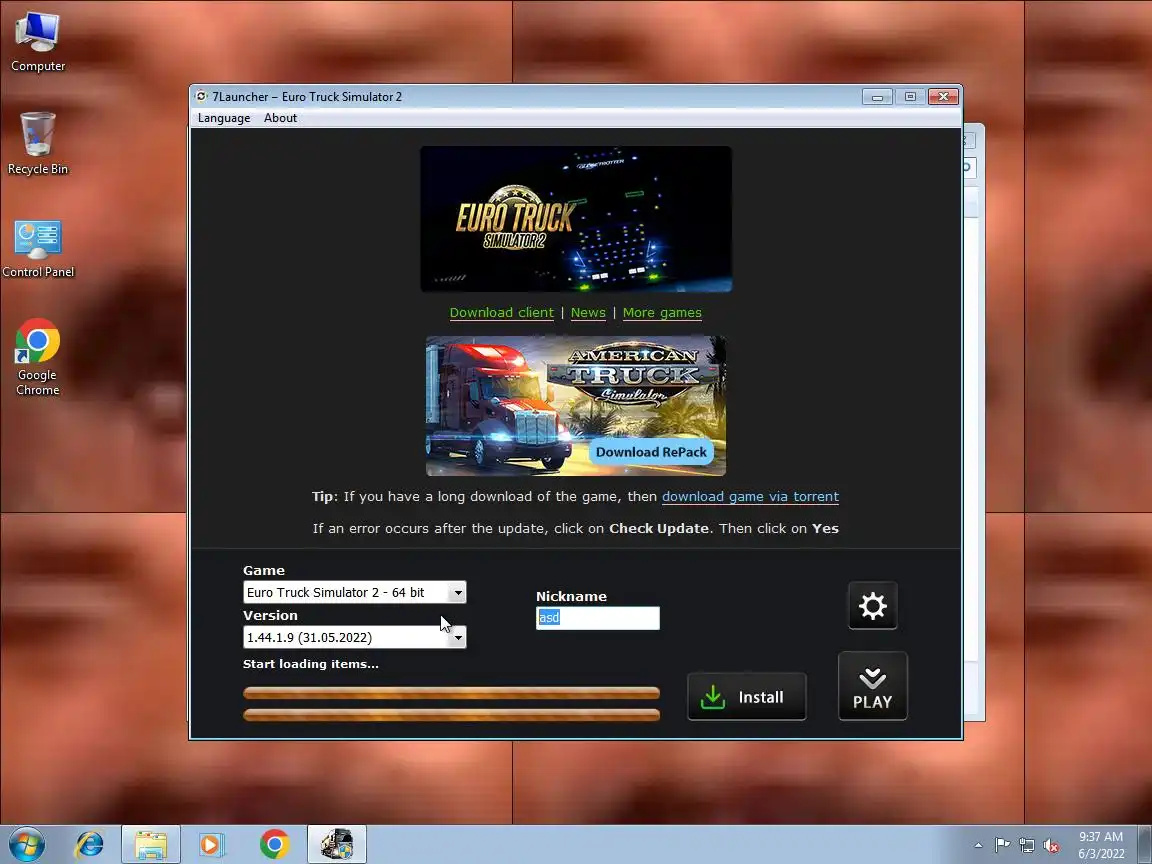Open the Windows Start menu

(x=27, y=844)
